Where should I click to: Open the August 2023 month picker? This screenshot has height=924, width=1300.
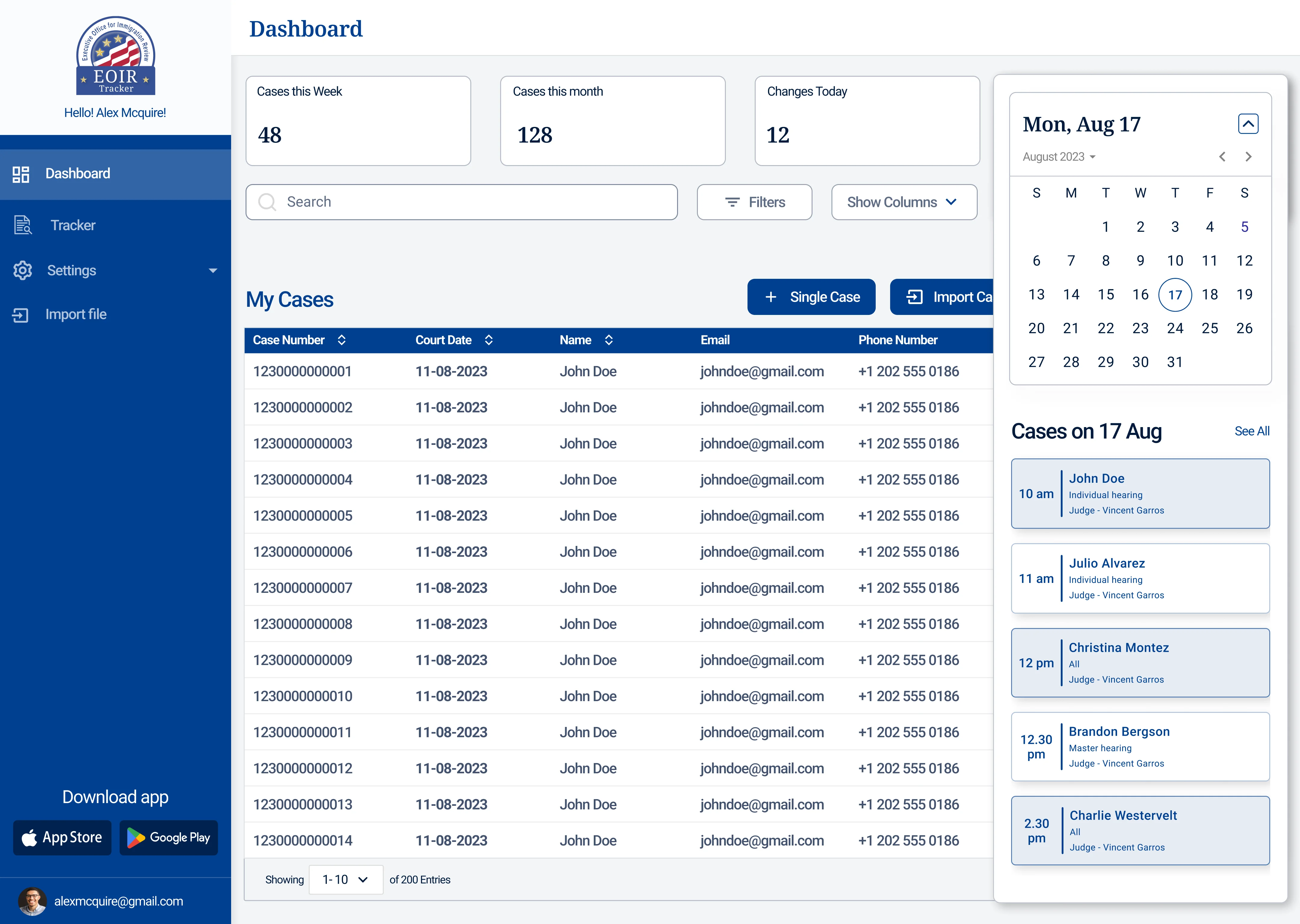click(x=1059, y=156)
